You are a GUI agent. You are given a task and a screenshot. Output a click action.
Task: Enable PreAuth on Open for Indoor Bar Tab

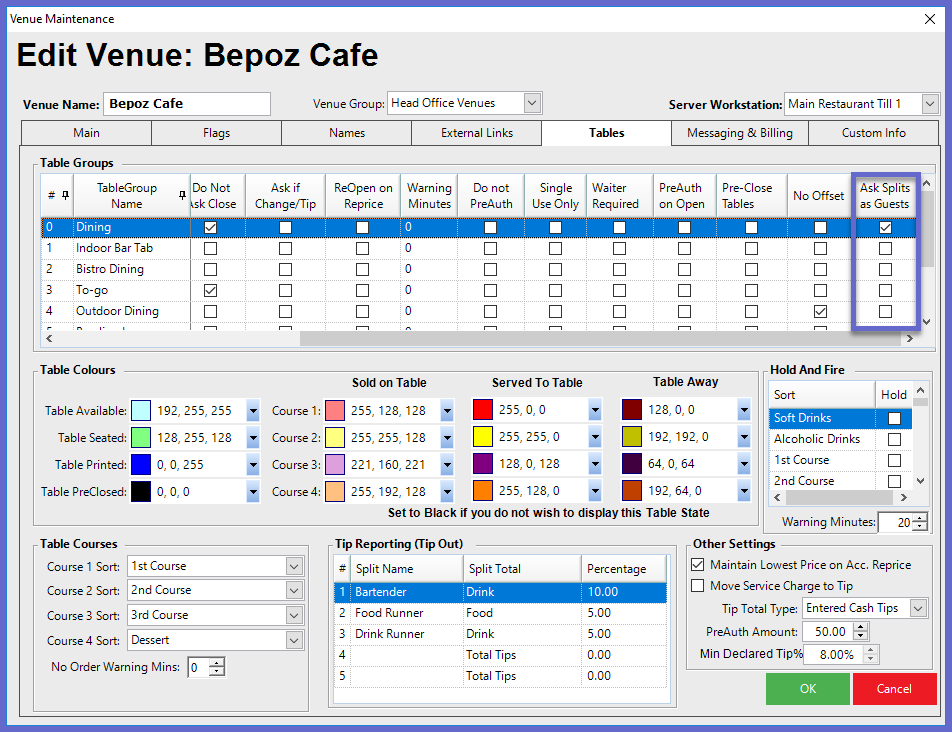pyautogui.click(x=684, y=248)
